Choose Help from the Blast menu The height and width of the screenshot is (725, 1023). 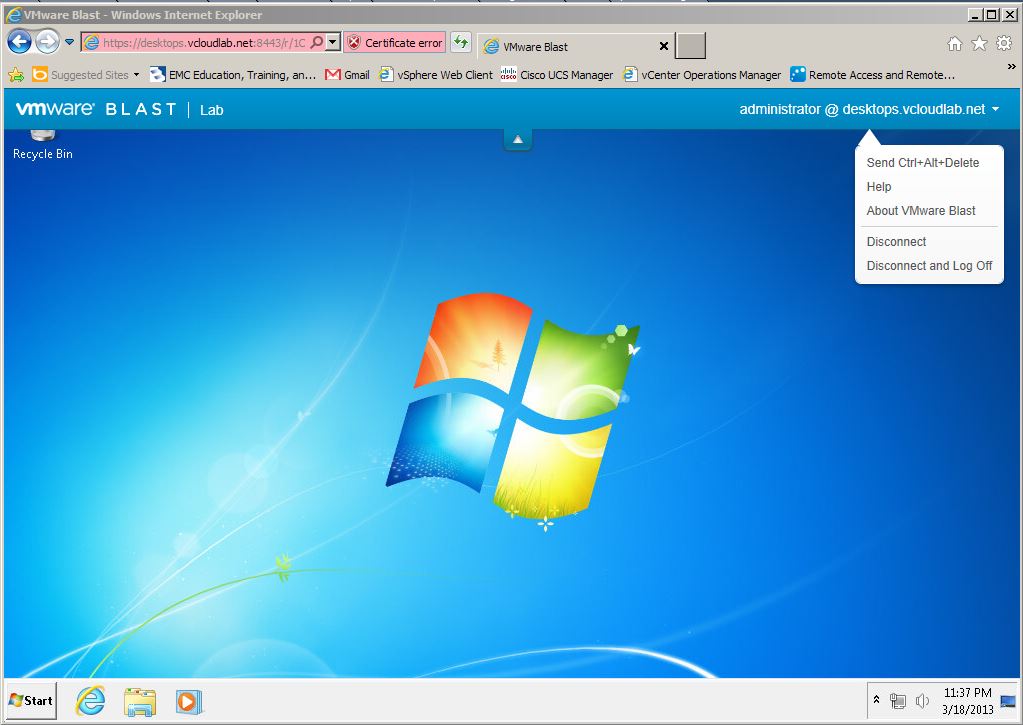(879, 187)
